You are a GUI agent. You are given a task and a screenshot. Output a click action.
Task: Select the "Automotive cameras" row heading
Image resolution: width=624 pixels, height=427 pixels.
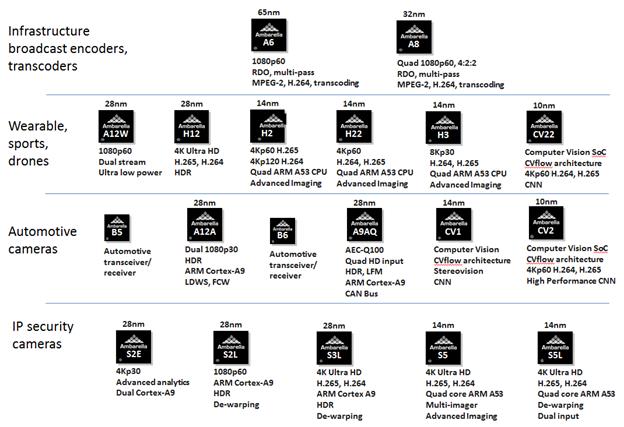click(x=46, y=235)
